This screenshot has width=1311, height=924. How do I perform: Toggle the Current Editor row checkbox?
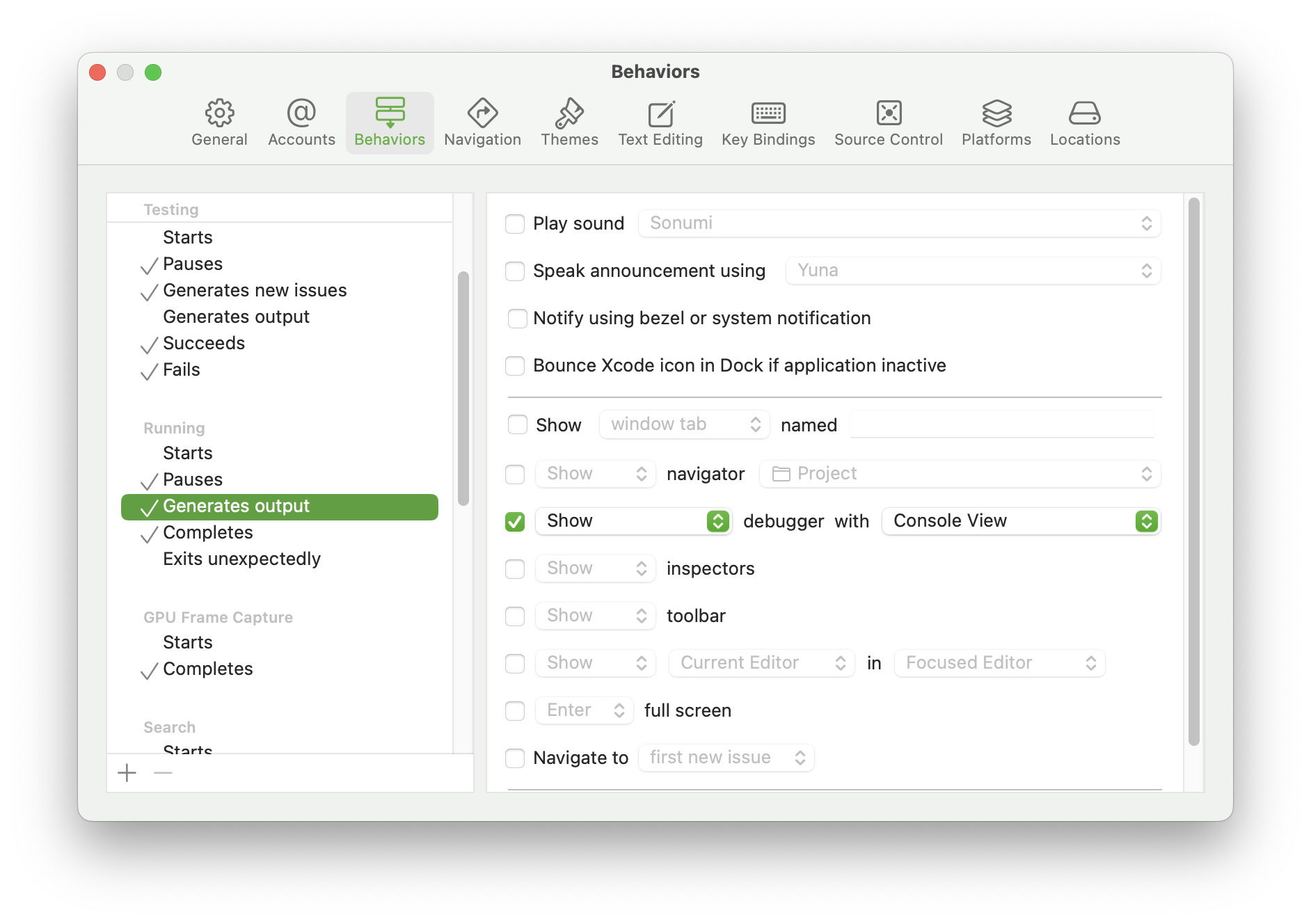coord(515,664)
